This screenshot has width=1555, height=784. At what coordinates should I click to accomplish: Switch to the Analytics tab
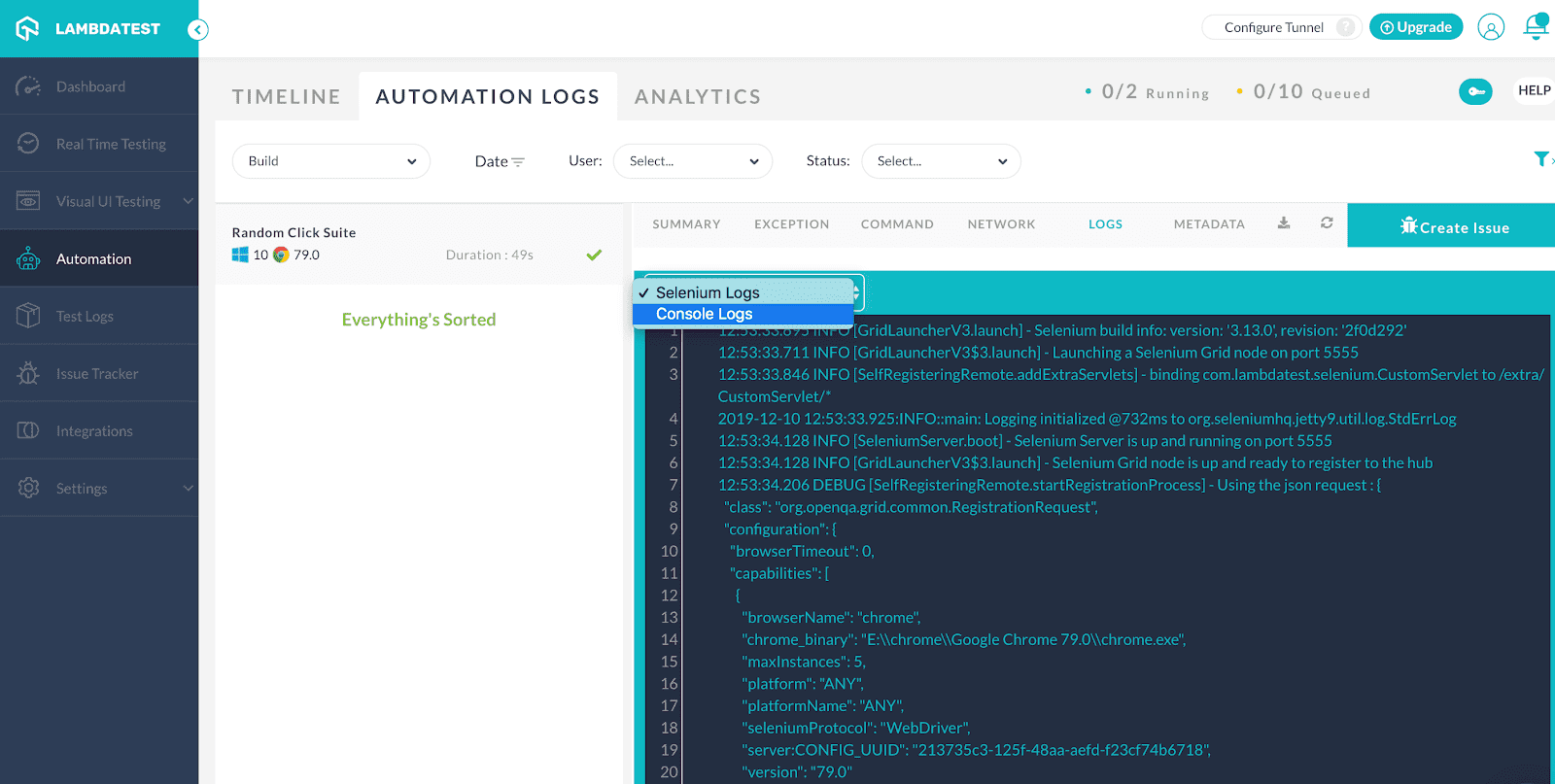[x=698, y=96]
